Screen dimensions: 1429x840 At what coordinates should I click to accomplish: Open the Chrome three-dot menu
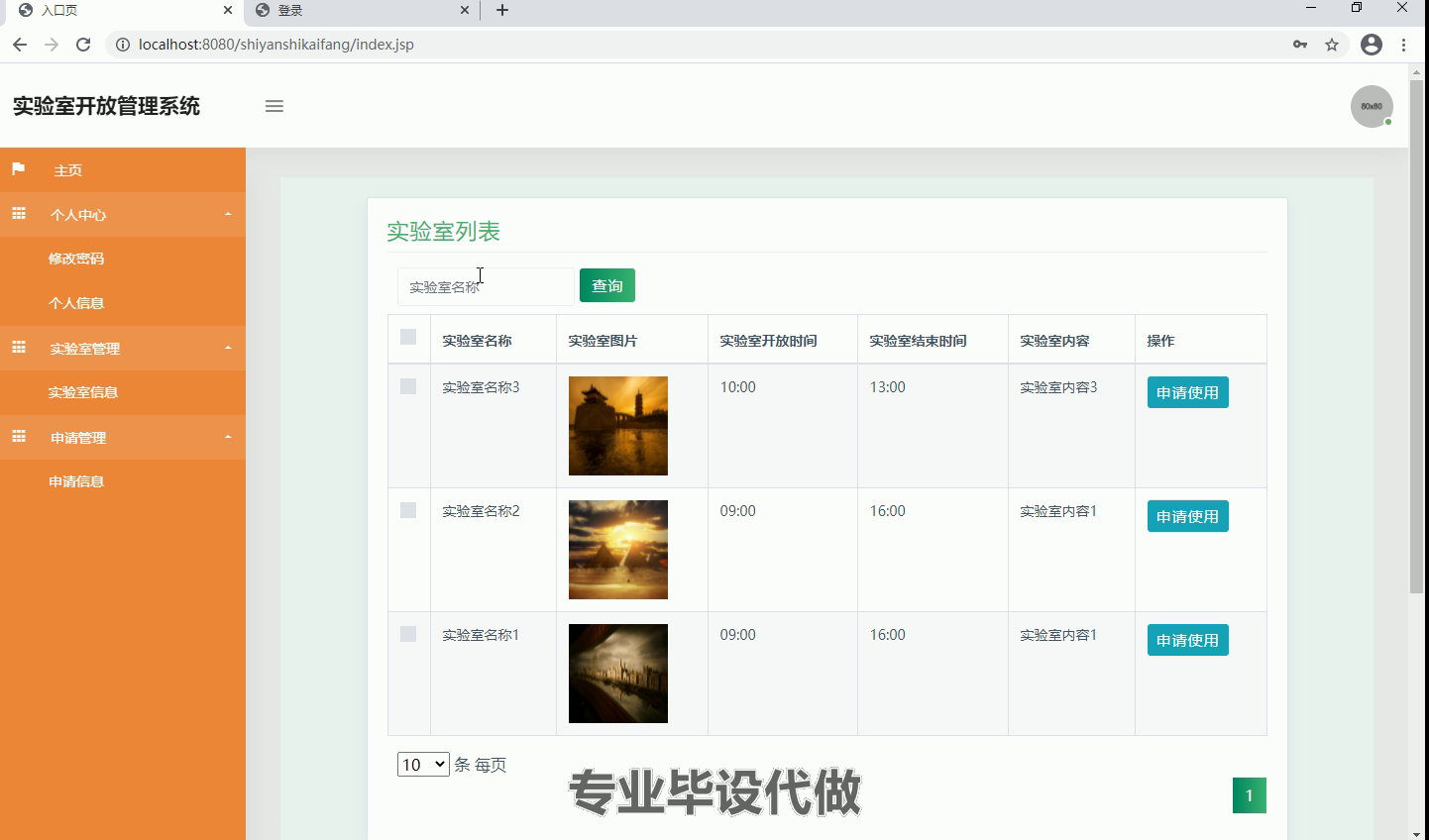click(x=1404, y=45)
